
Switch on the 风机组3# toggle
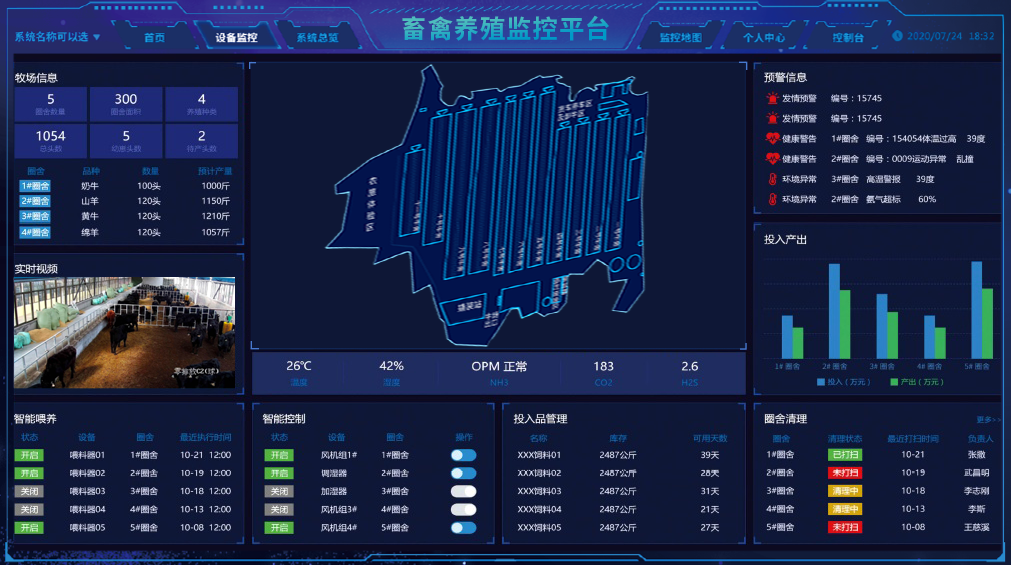463,509
